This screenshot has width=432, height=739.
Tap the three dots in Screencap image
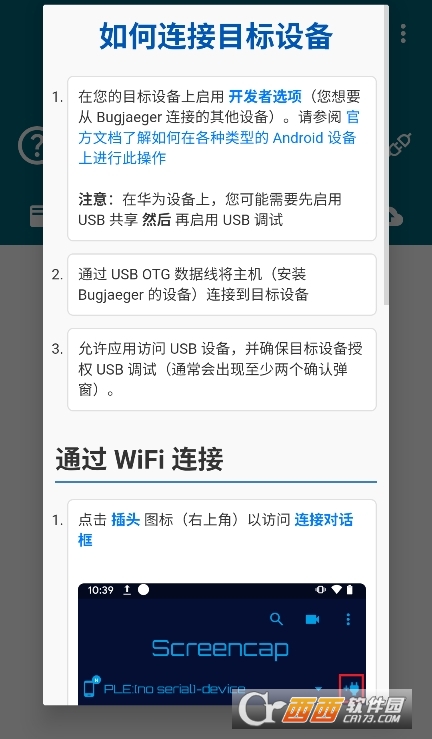coord(348,619)
